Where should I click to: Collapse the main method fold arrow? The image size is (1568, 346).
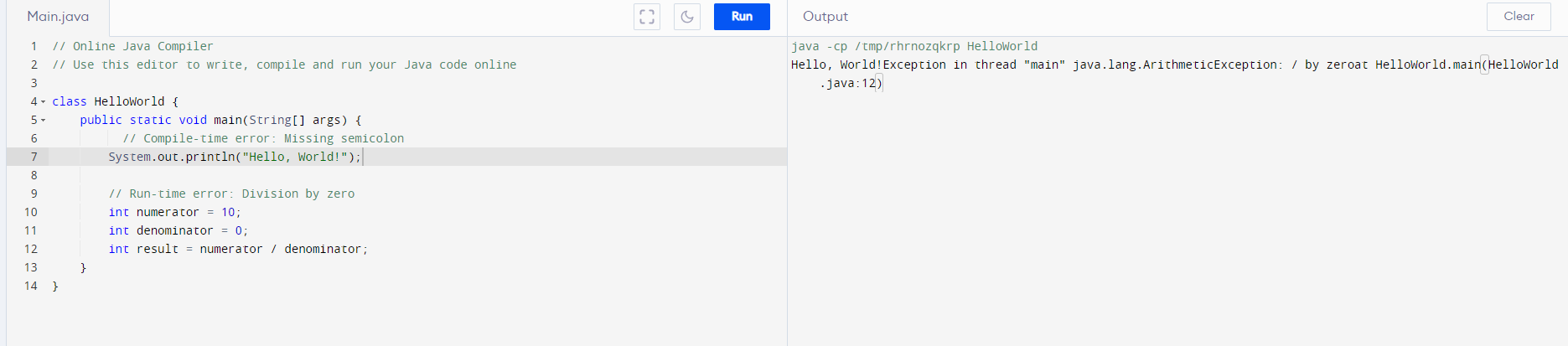pyautogui.click(x=44, y=120)
